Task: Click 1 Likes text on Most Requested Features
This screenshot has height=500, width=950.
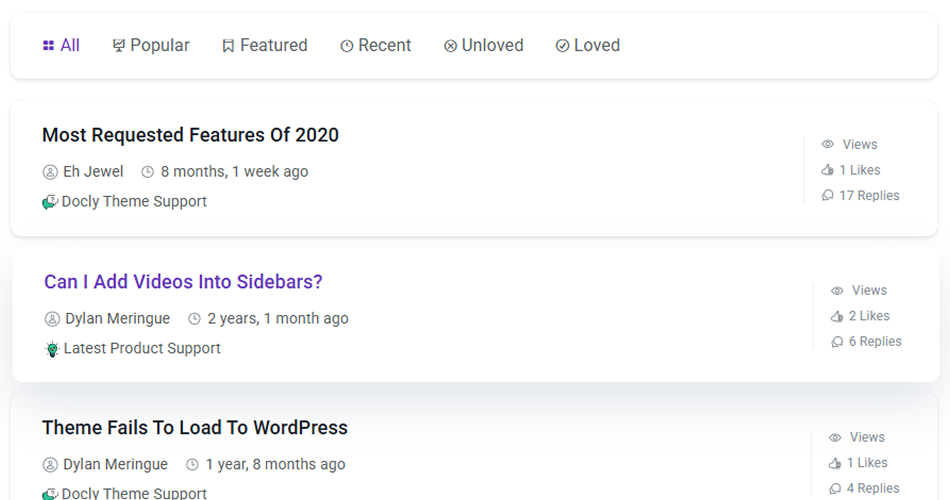Action: (x=860, y=170)
